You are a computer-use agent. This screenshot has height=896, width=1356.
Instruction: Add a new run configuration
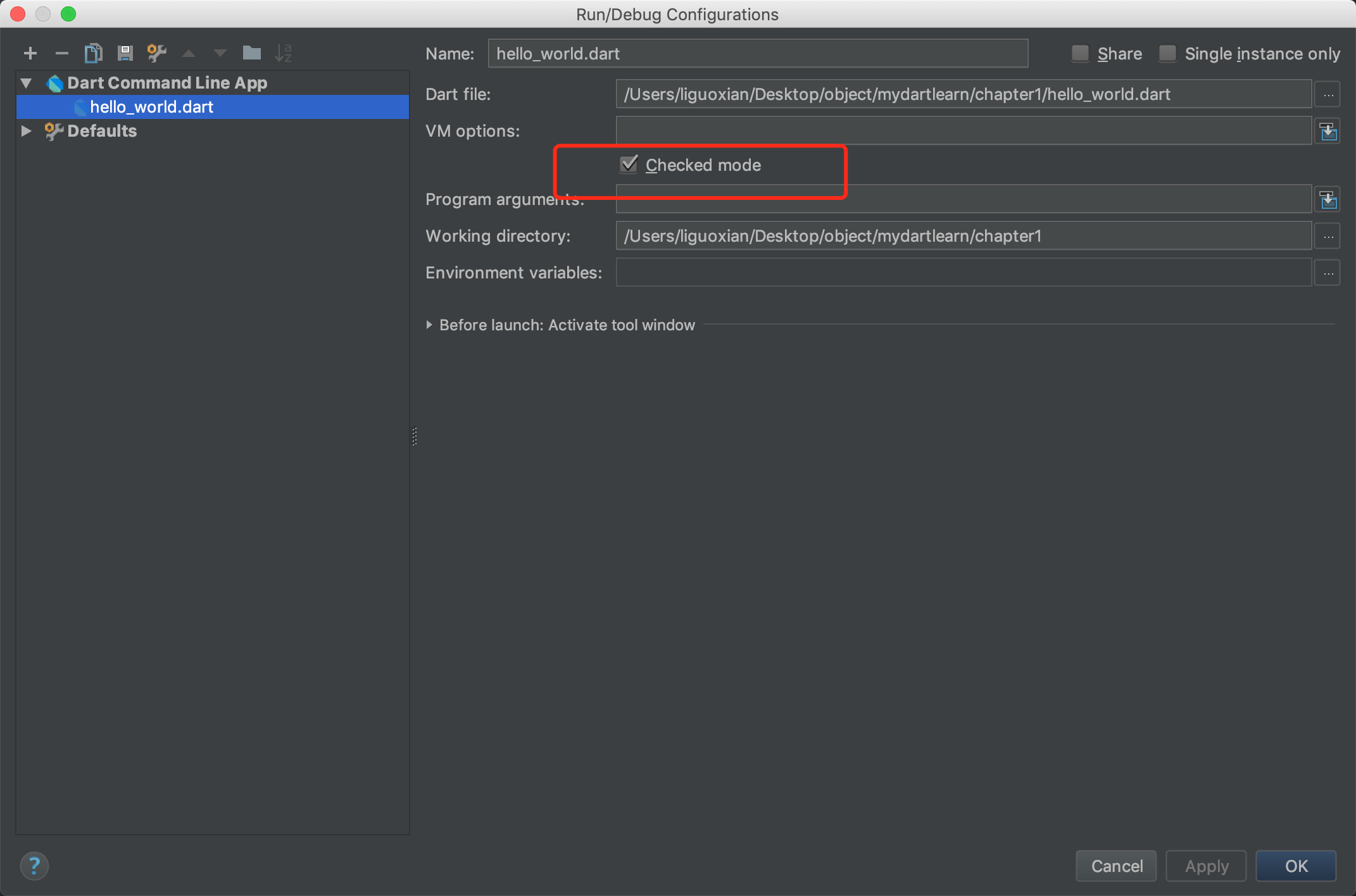click(30, 53)
